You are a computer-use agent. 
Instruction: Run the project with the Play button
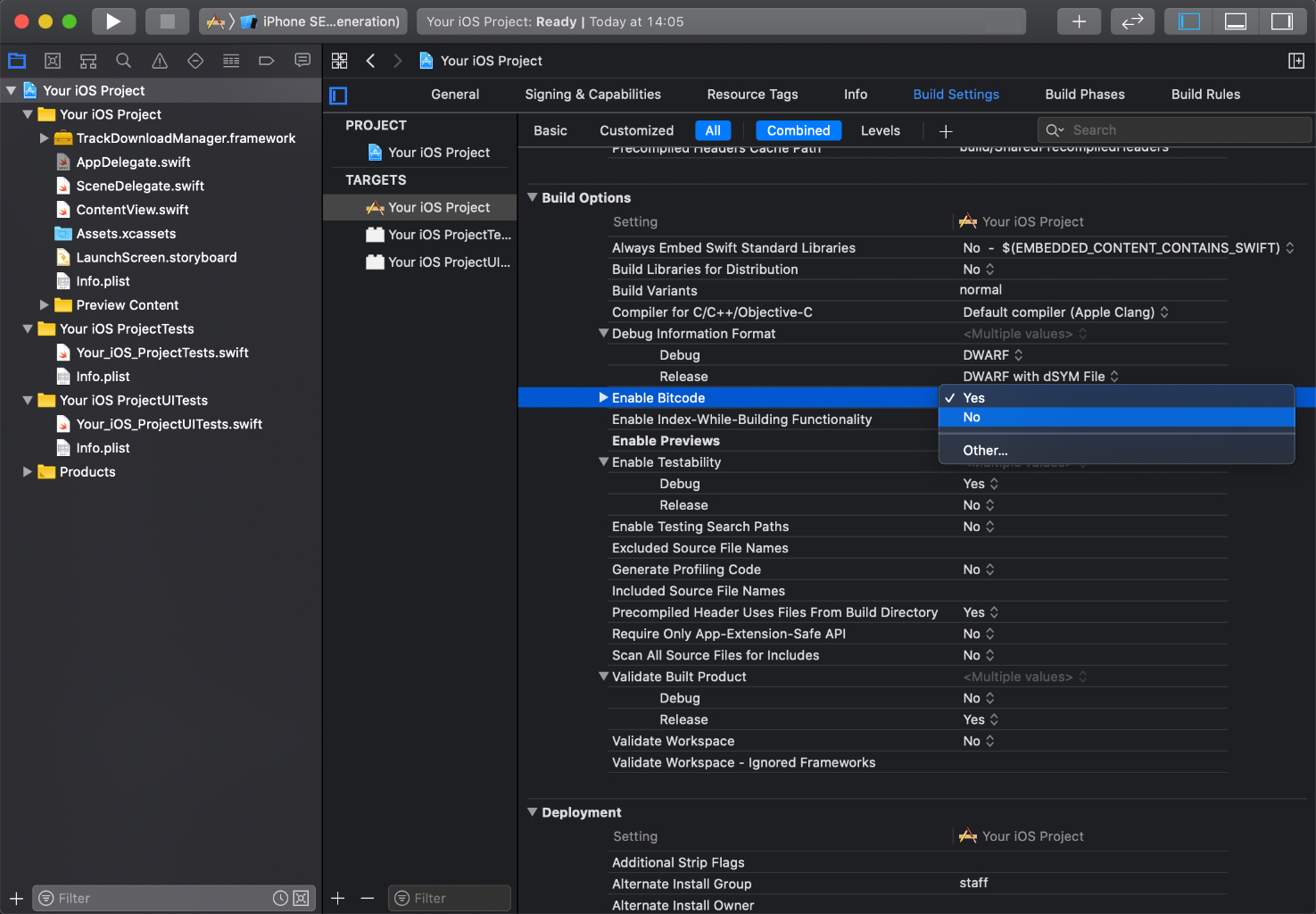pos(113,21)
